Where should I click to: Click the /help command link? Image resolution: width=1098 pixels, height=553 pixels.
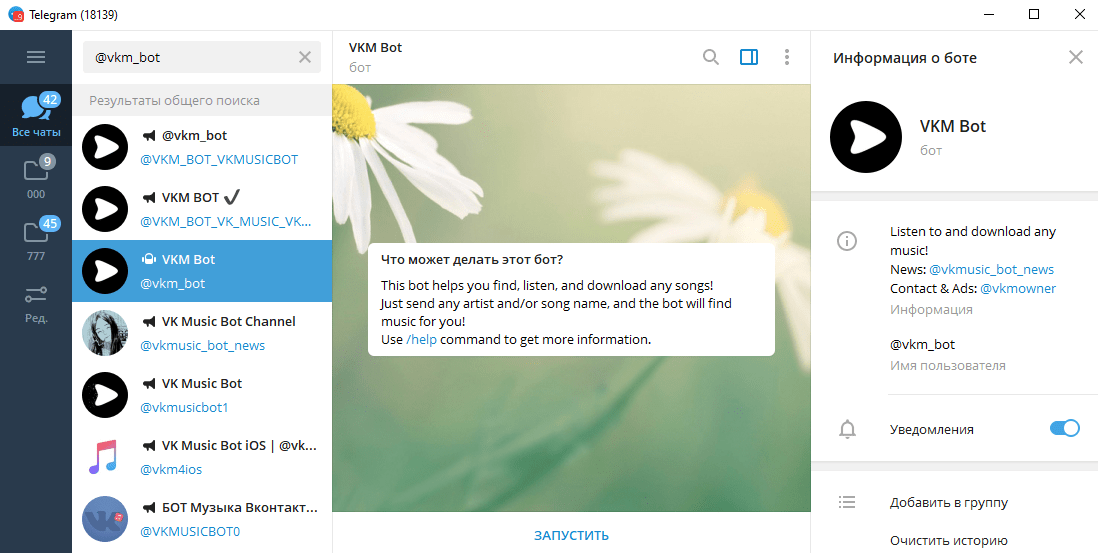[x=422, y=339]
